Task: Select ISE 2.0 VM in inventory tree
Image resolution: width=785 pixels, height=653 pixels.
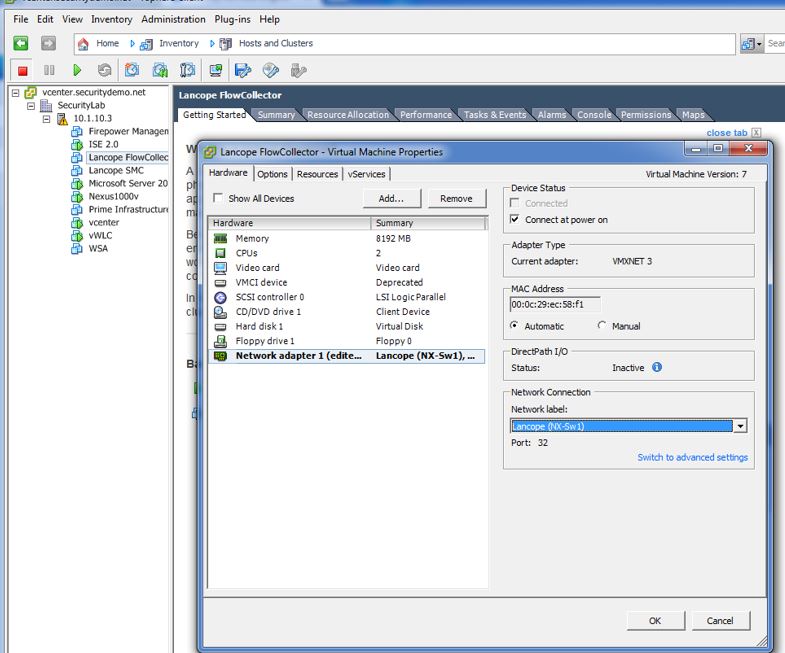Action: 103,144
